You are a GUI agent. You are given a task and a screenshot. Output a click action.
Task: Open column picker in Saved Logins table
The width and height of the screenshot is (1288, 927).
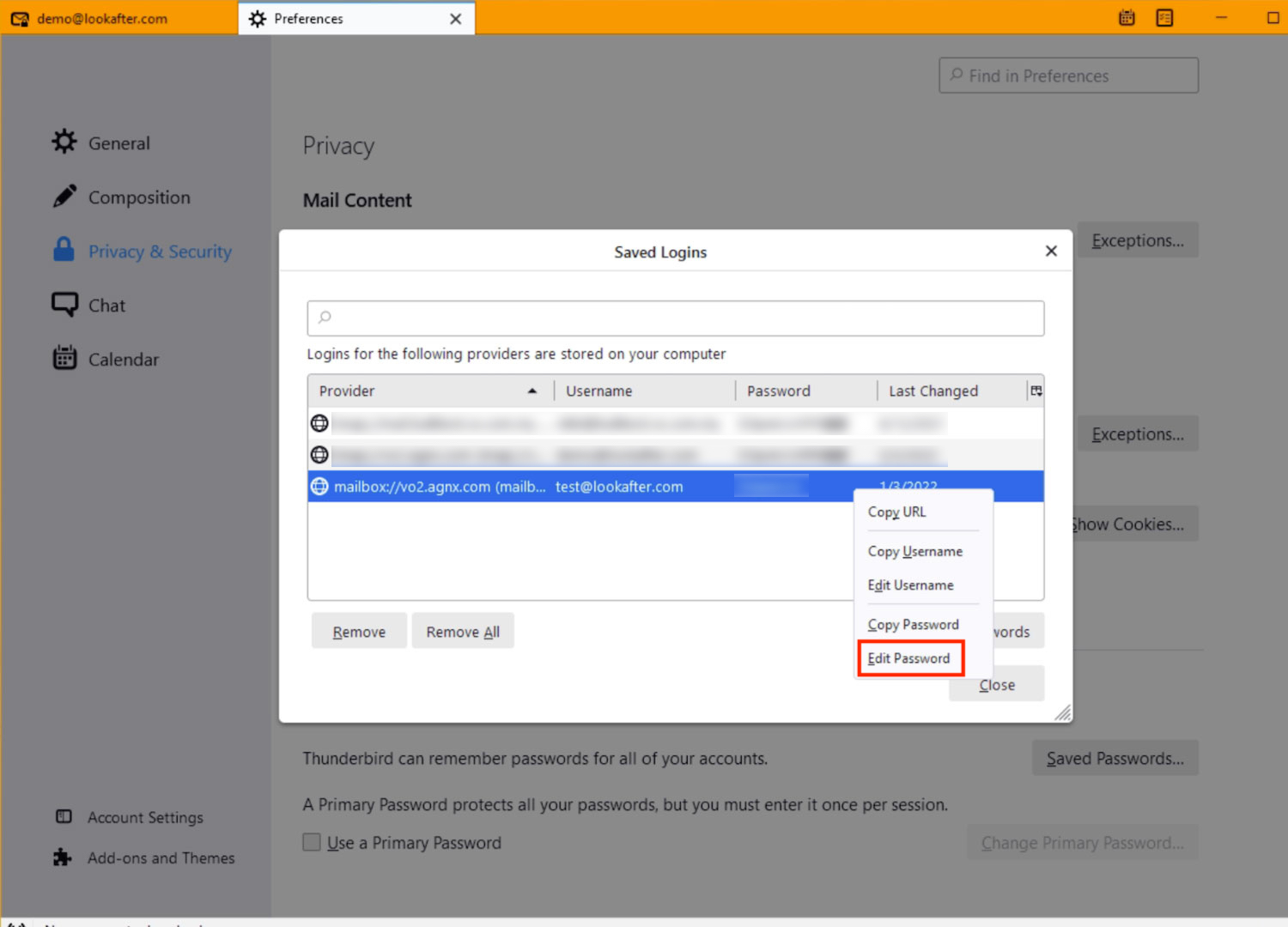coord(1036,391)
